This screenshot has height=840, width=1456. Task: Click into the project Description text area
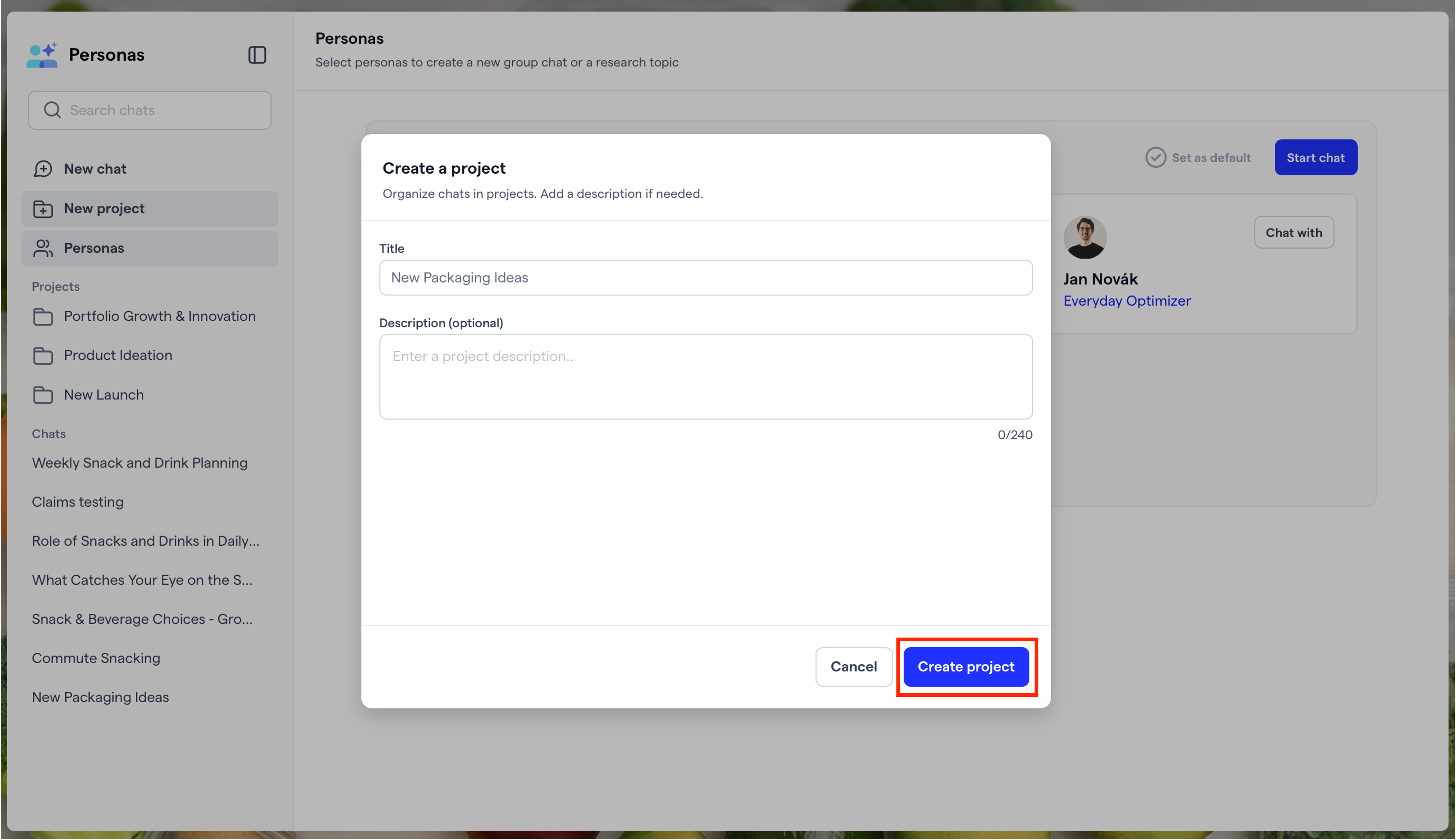(x=705, y=377)
